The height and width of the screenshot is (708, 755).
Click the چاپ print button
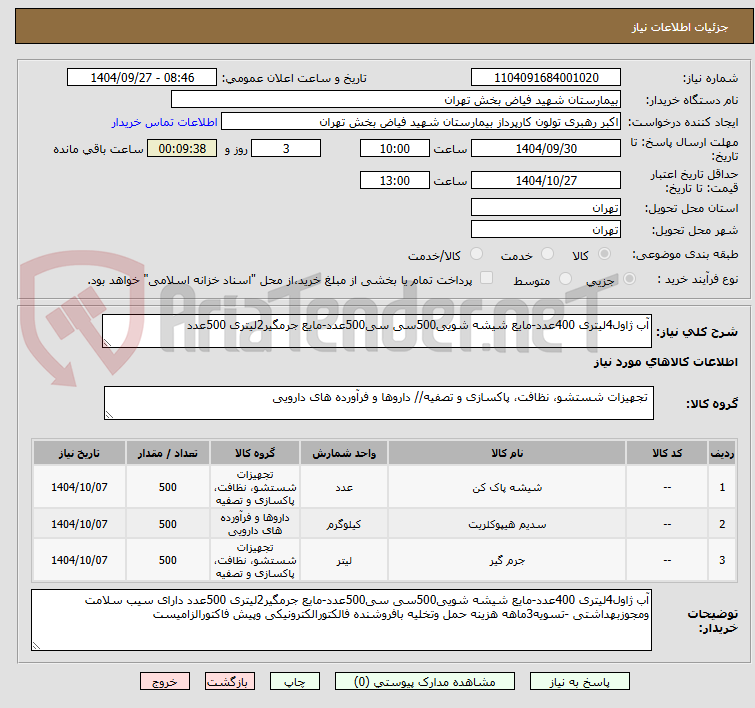(295, 682)
